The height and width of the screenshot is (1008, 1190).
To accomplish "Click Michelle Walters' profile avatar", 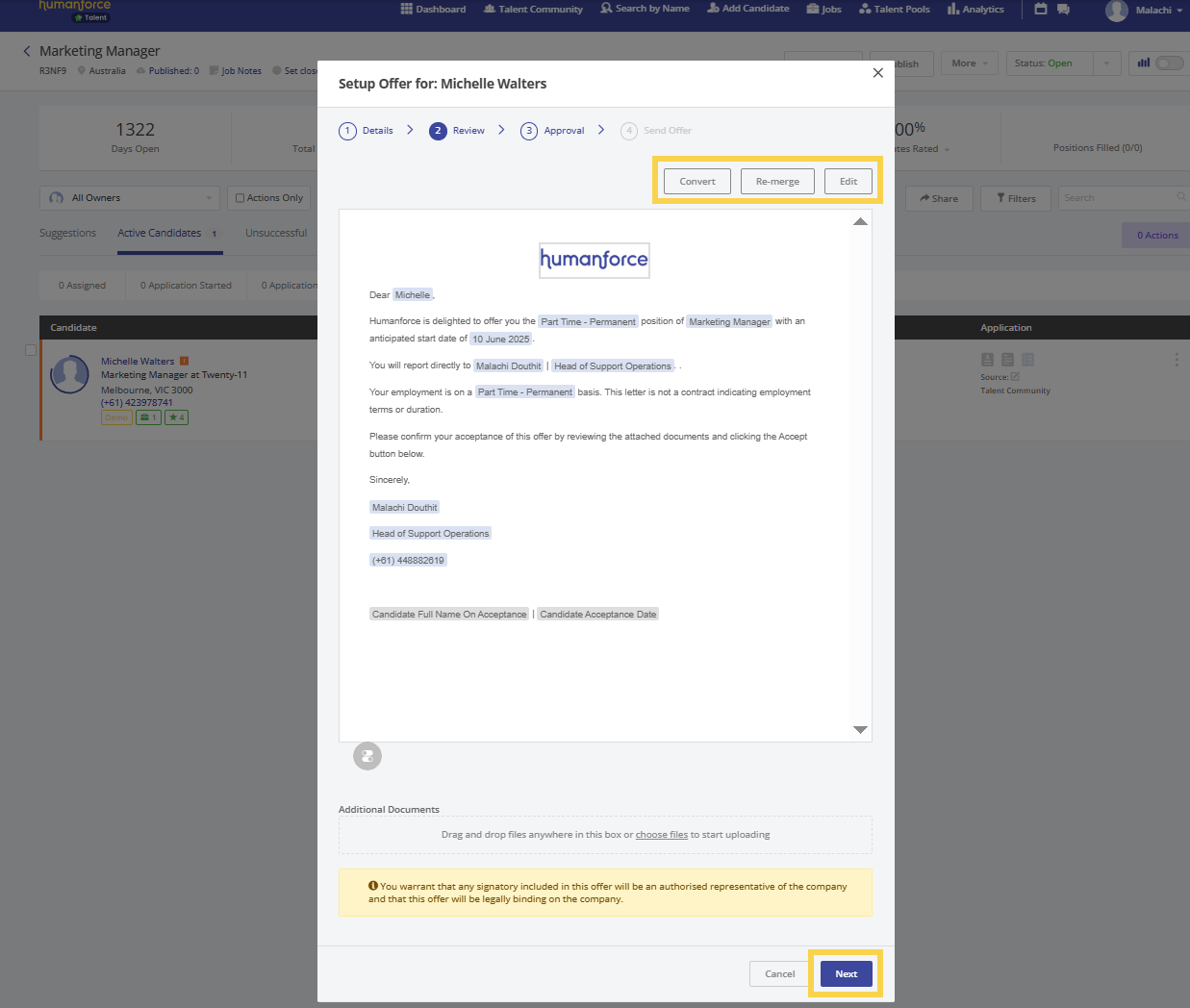I will (x=69, y=375).
